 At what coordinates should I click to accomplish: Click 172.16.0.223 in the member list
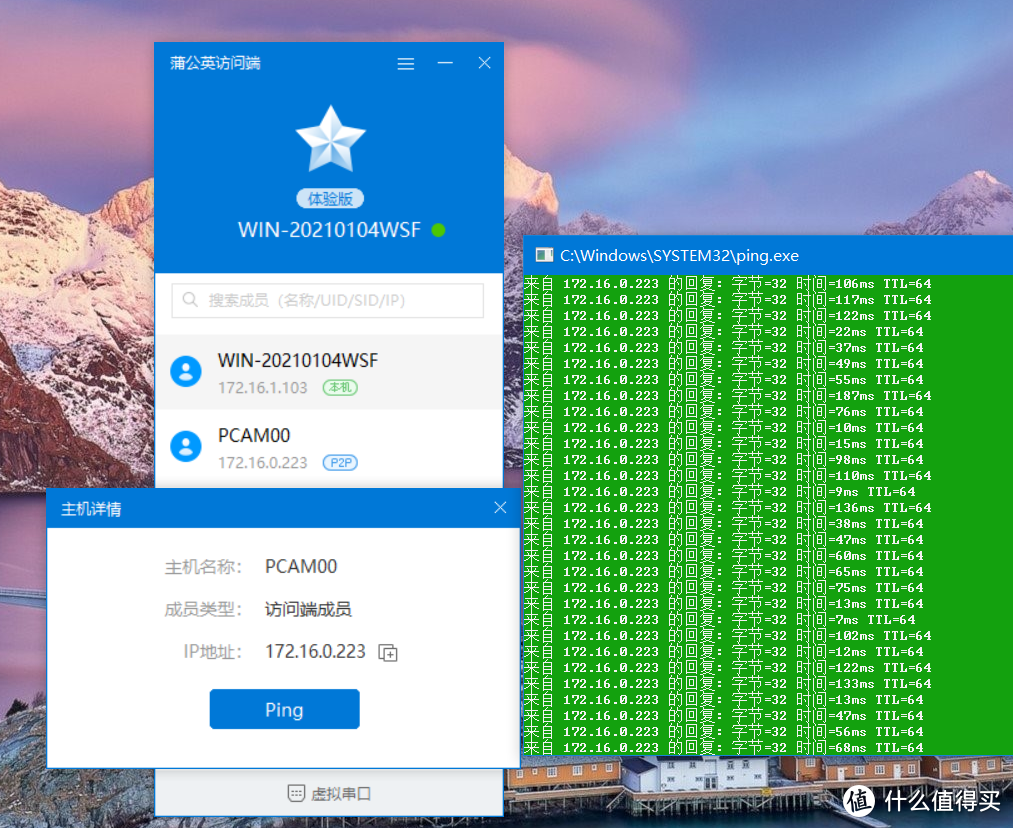[x=262, y=462]
